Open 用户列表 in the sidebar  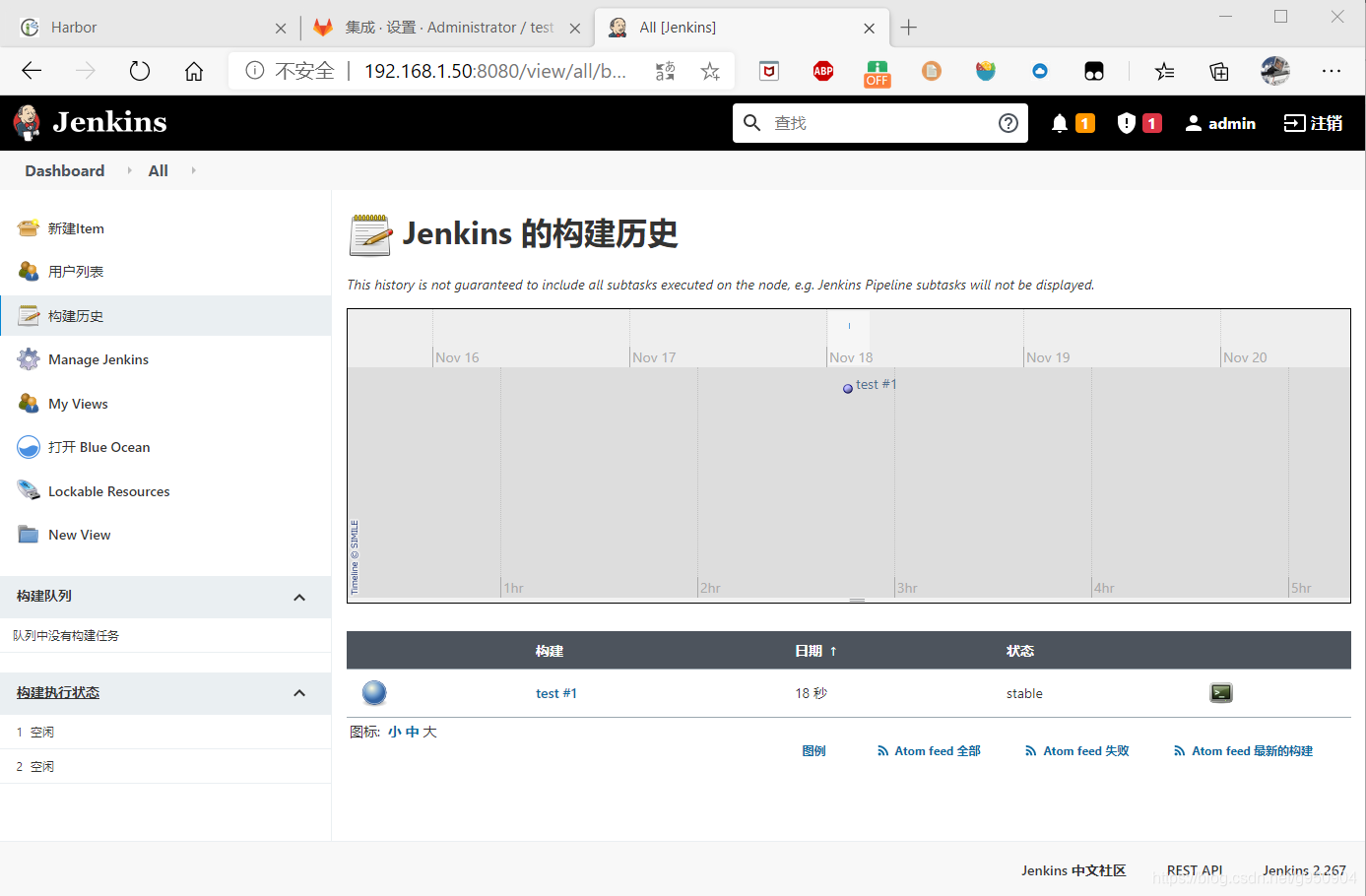point(76,272)
